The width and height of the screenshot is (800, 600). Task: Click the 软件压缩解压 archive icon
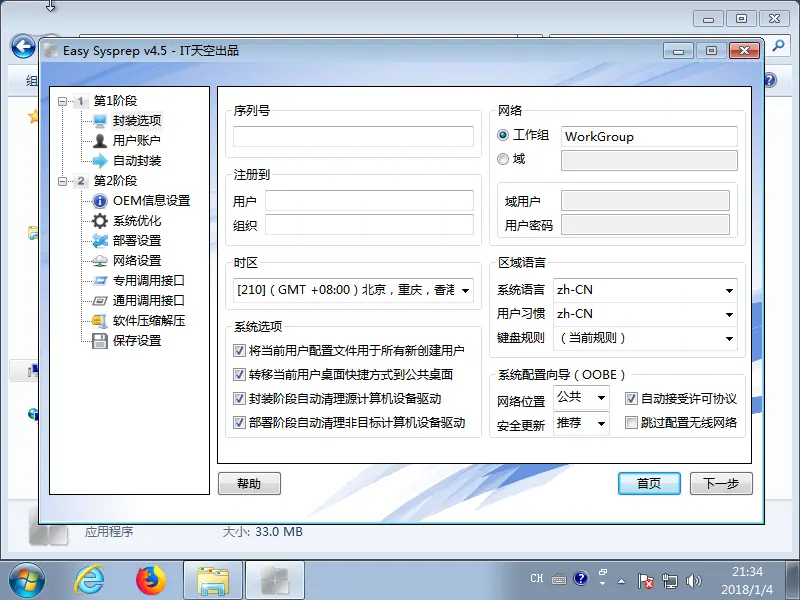[x=99, y=321]
